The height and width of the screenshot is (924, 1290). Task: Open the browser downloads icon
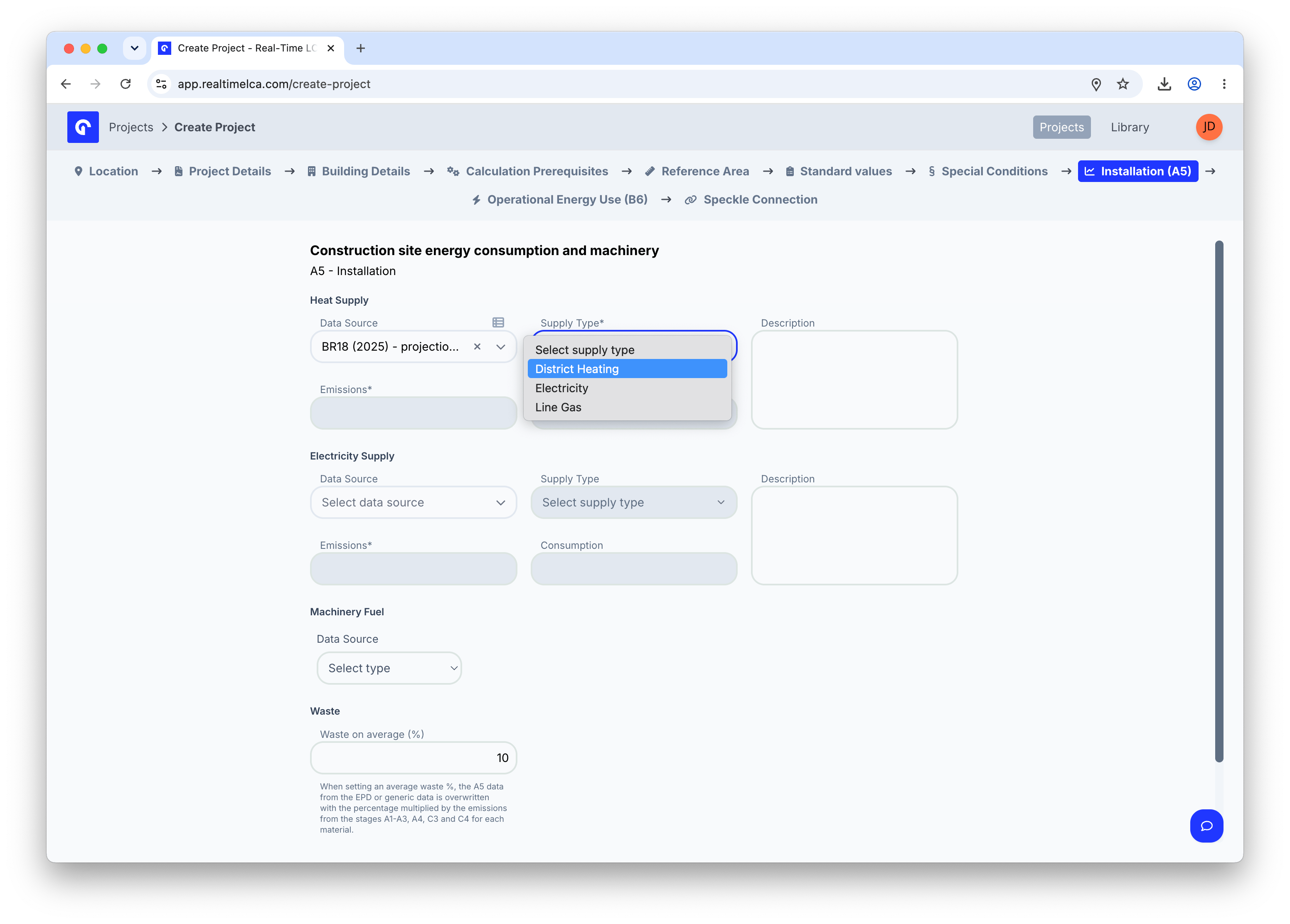tap(1164, 84)
